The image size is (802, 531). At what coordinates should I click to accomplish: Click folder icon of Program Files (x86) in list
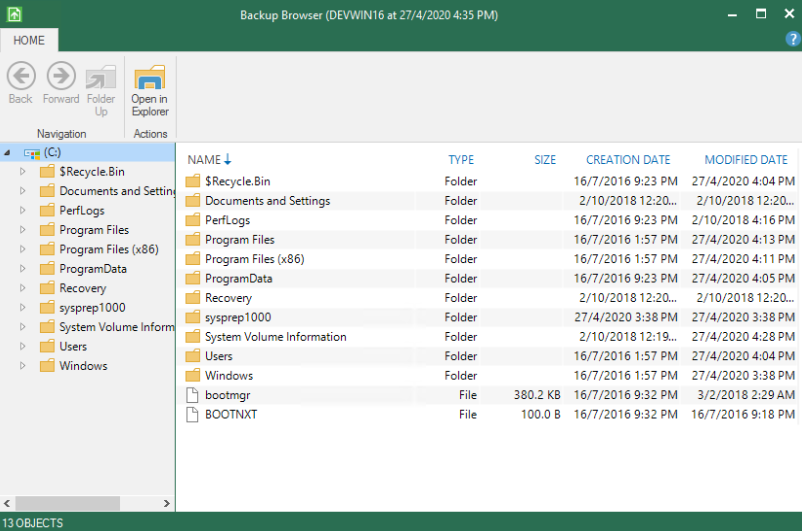pos(193,259)
